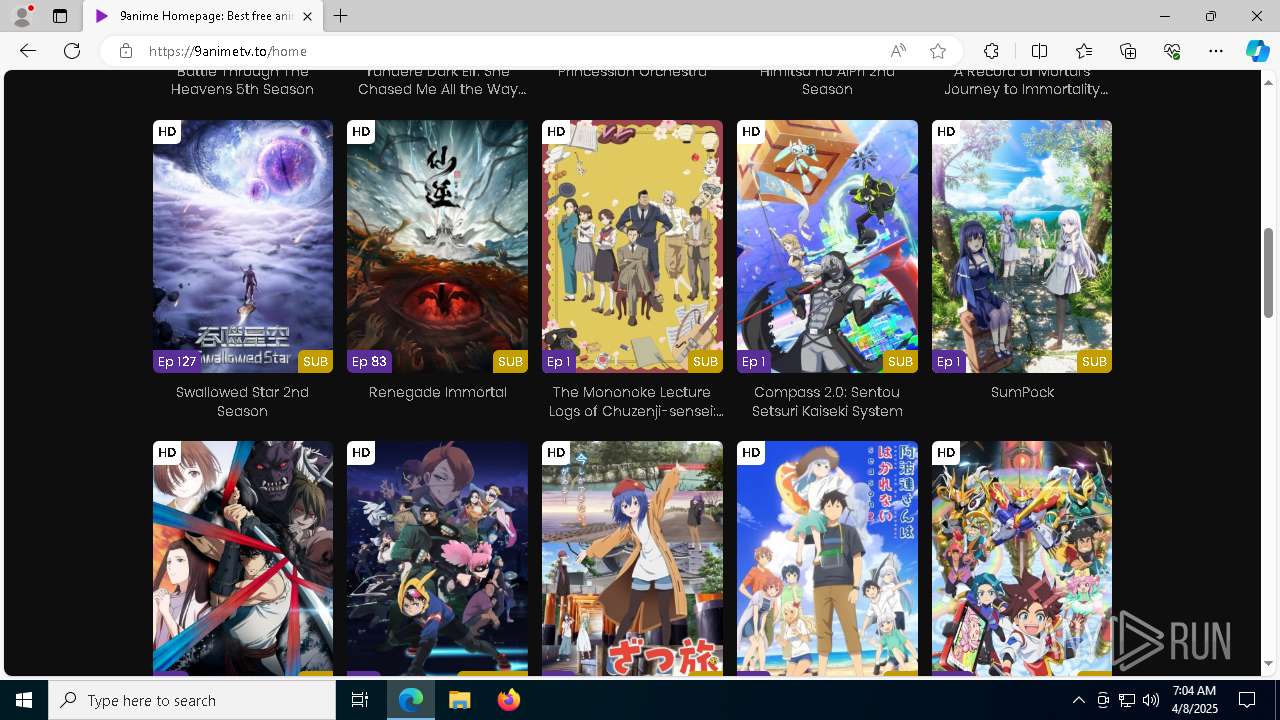Click Ep 83 badge on Renegade Immortal
The image size is (1280, 720).
pos(369,362)
